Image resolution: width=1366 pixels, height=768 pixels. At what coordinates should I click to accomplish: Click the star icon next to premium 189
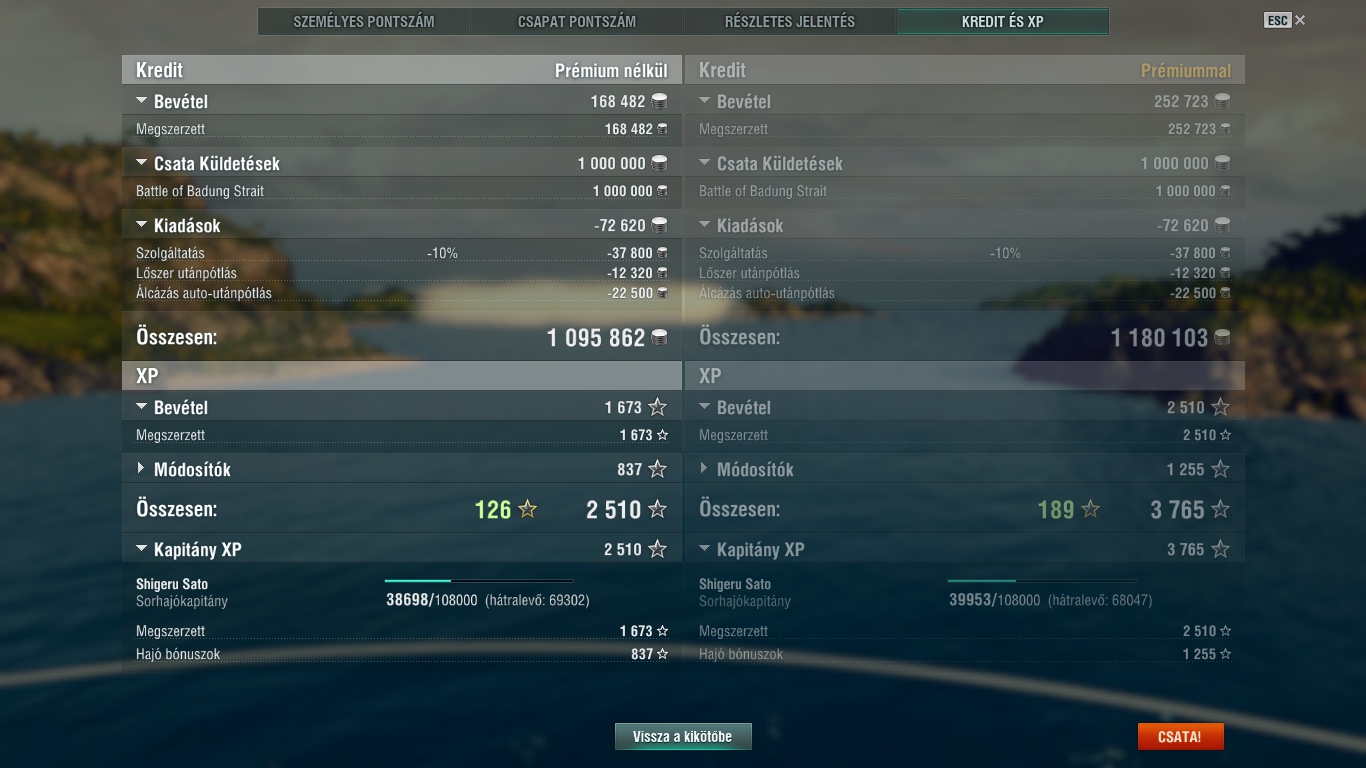1091,510
